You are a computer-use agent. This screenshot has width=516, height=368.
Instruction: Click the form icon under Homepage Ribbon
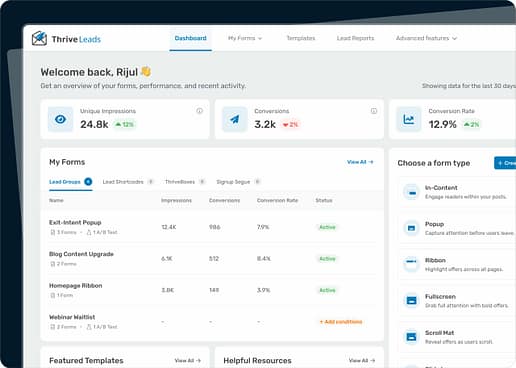pyautogui.click(x=53, y=295)
